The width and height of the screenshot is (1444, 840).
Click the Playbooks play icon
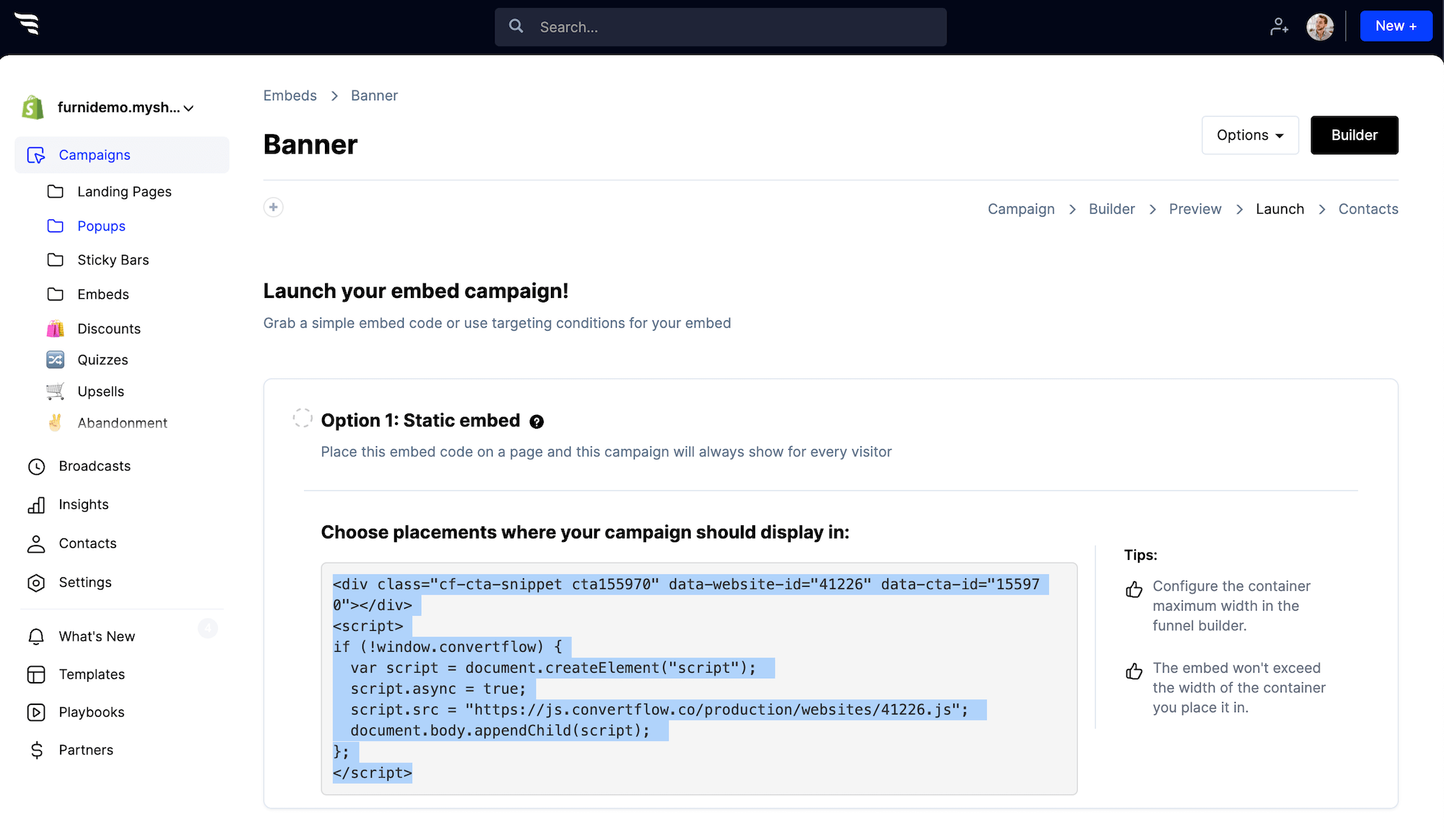tap(36, 712)
